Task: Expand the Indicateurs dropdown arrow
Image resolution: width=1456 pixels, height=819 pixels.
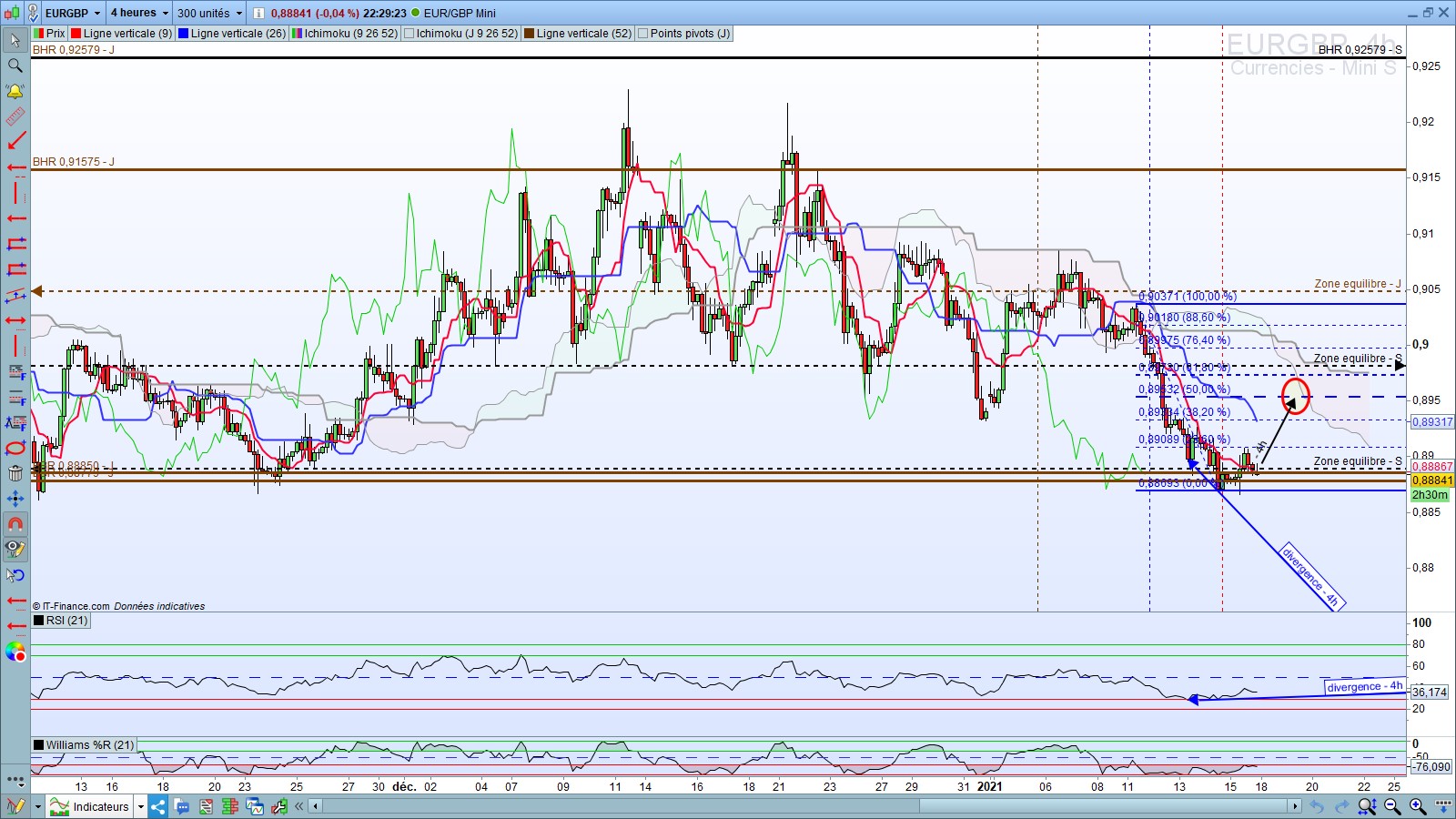Action: tap(141, 806)
